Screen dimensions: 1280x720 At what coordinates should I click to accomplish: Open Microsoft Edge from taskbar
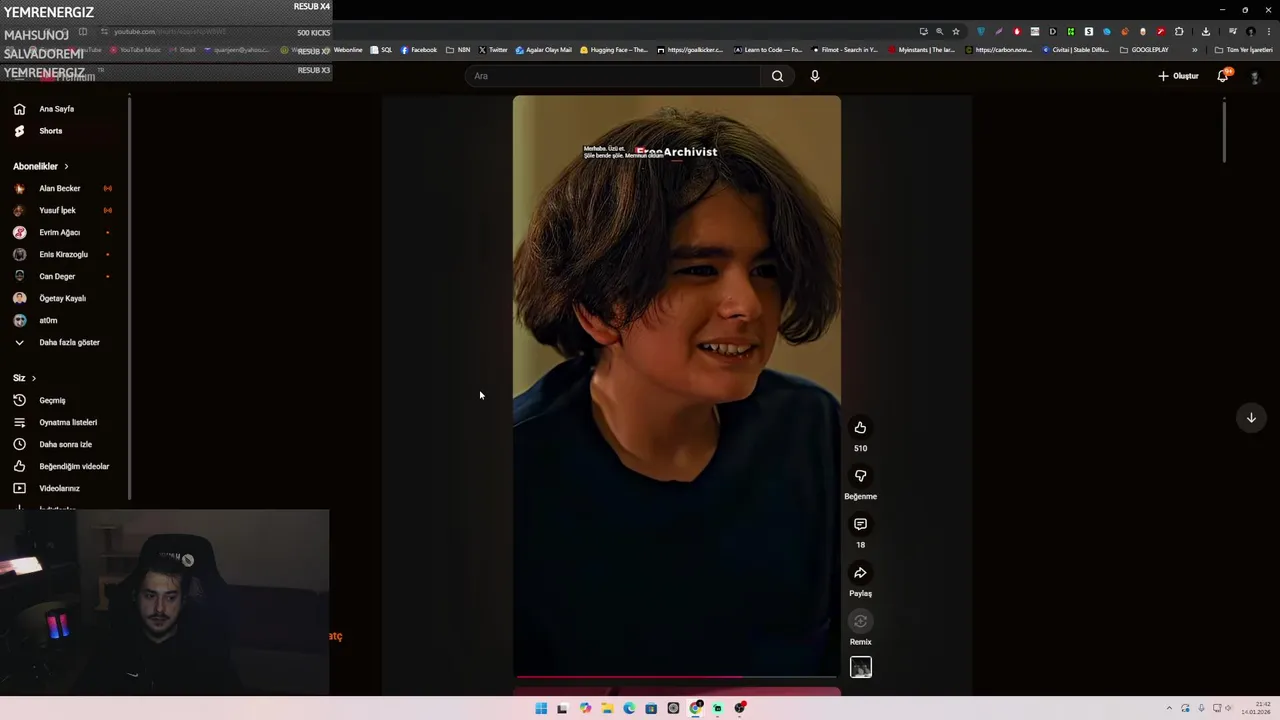pyautogui.click(x=629, y=708)
